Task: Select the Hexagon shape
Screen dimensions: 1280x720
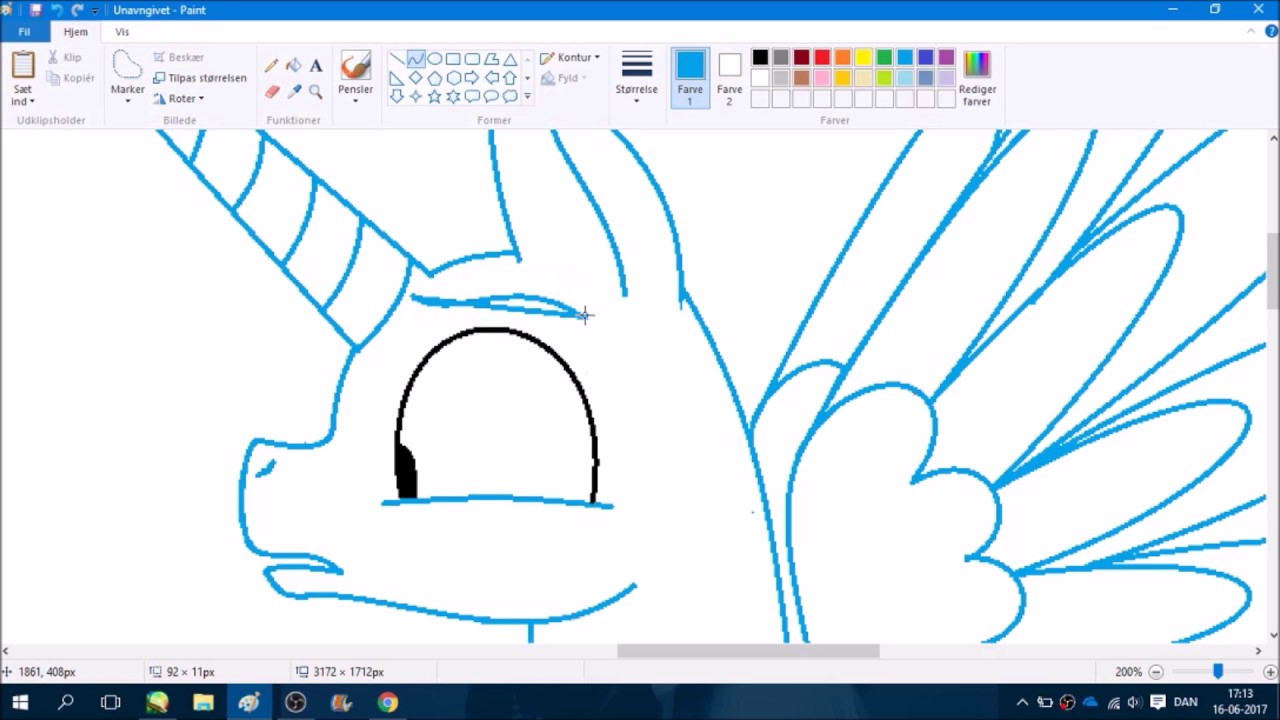Action: (453, 78)
